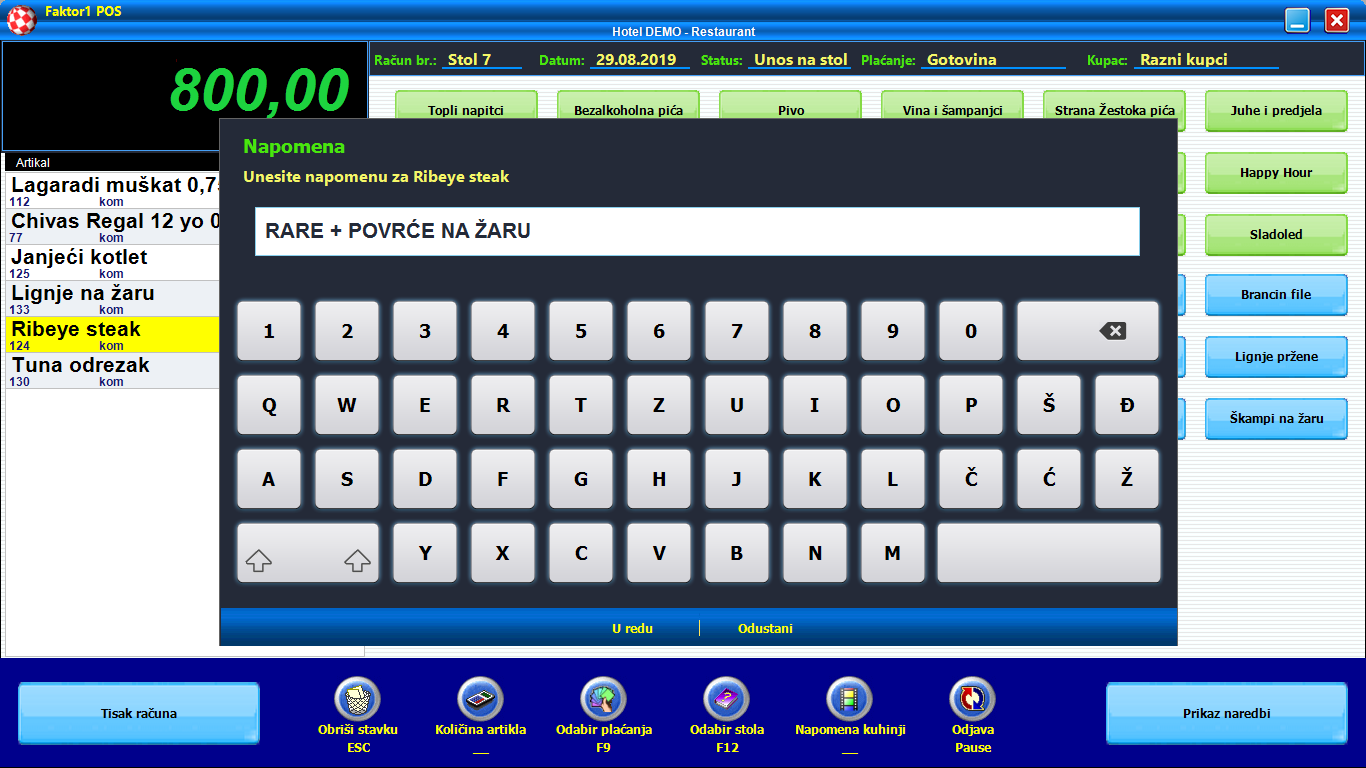
Task: Click the Faktor1 POS logo icon
Action: click(x=22, y=19)
